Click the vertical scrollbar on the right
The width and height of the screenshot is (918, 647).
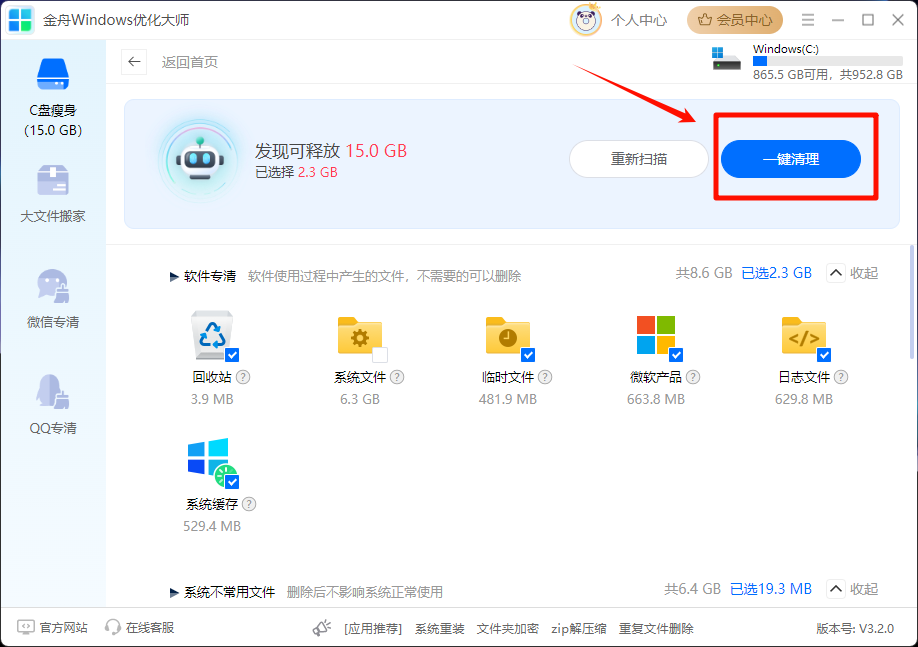912,302
